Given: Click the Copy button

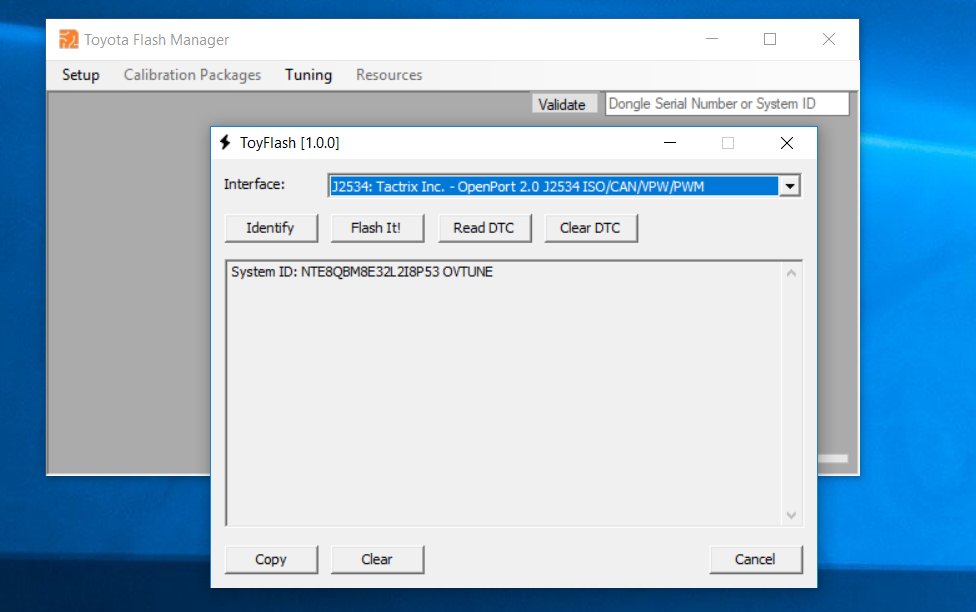Looking at the screenshot, I should click(271, 559).
